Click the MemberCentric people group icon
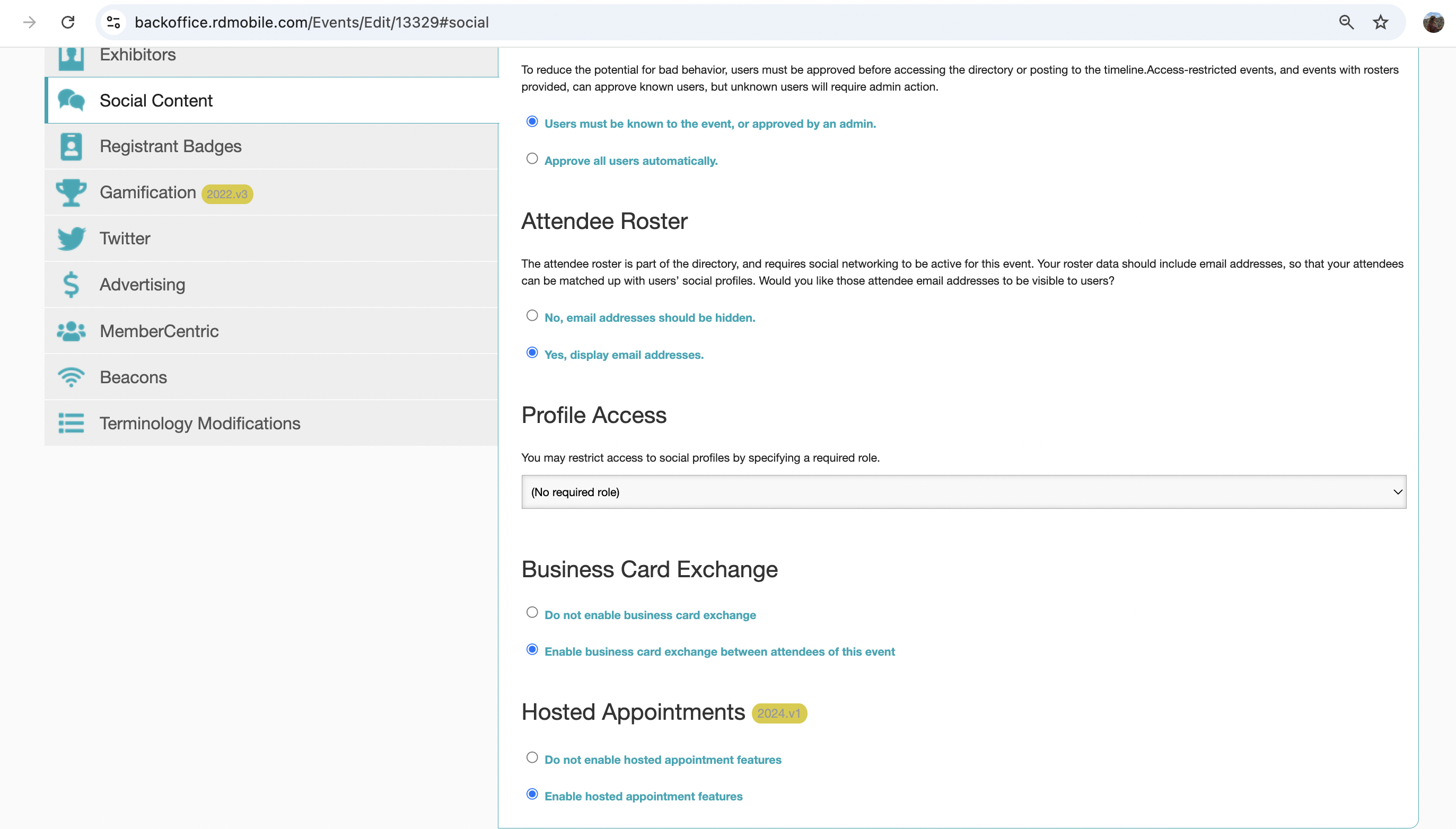Viewport: 1456px width, 829px height. pyautogui.click(x=71, y=331)
